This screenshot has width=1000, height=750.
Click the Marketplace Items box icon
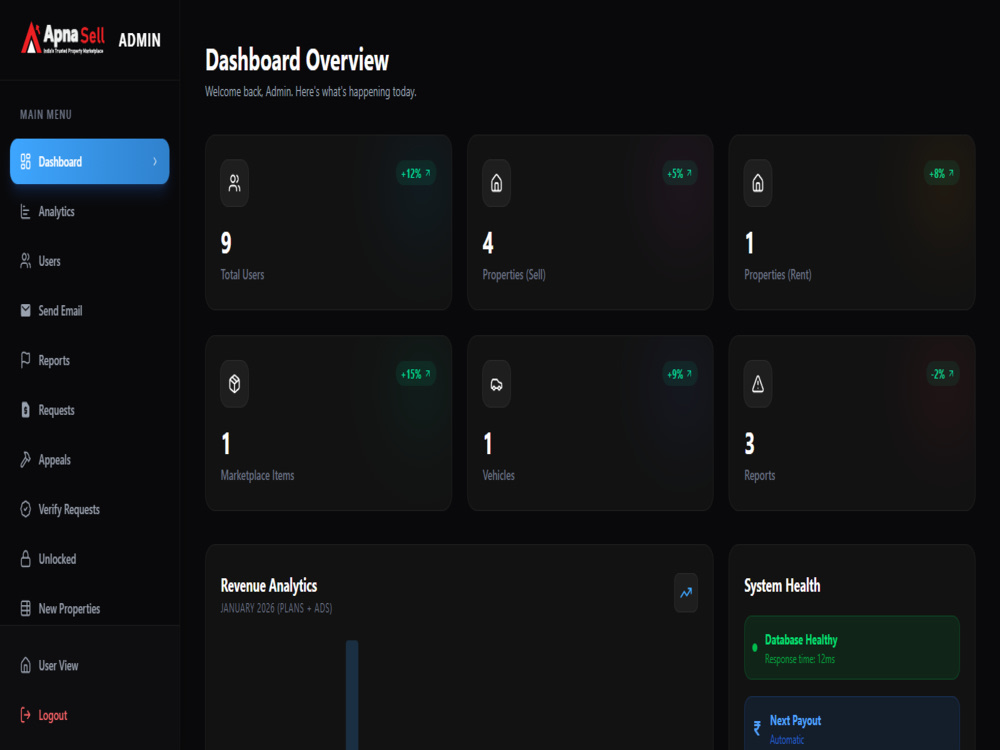coord(235,384)
